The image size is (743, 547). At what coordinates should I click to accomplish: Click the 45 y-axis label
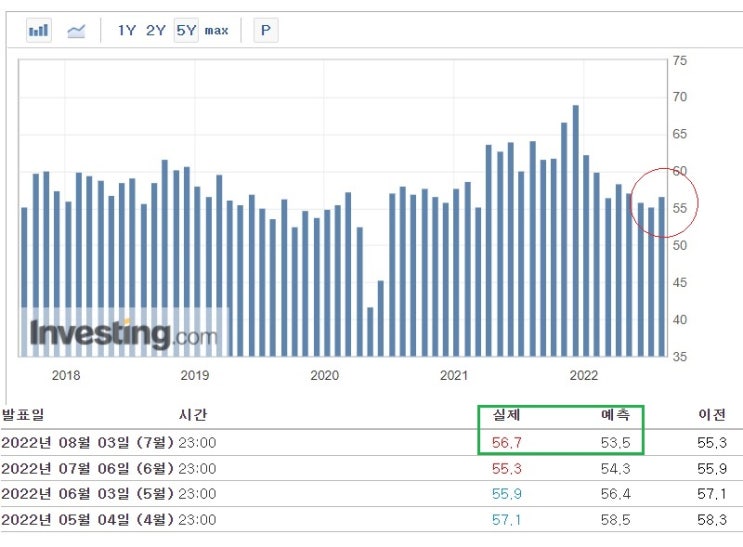(680, 283)
